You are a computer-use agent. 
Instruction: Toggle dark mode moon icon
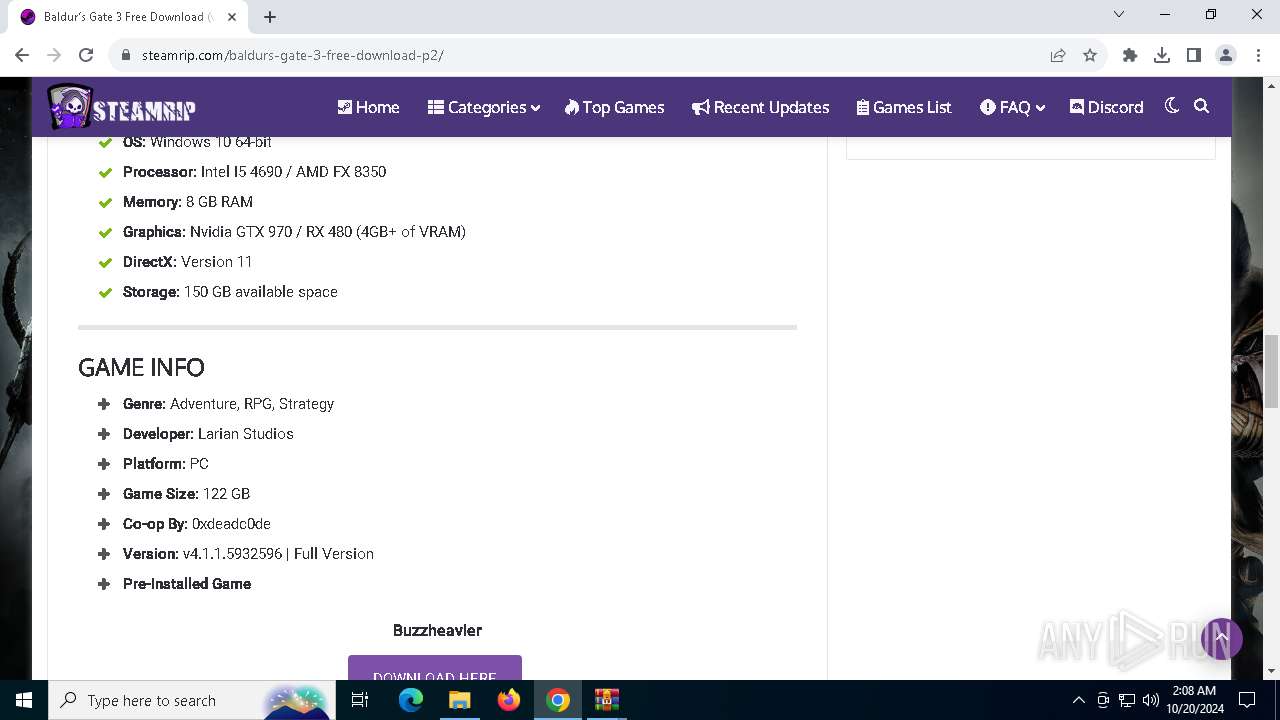(x=1172, y=106)
